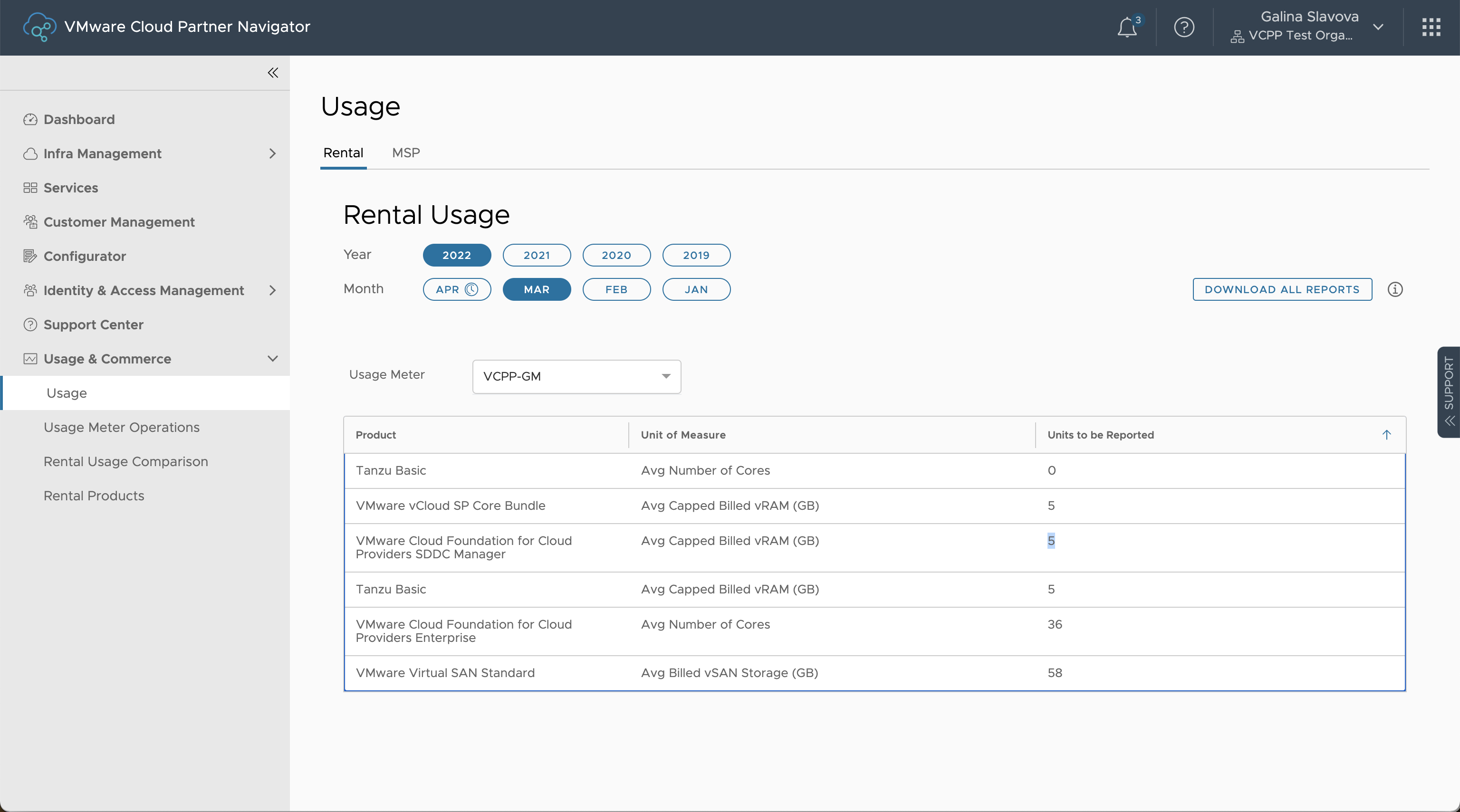Screen dimensions: 1460x812
Task: Click the VMware Cloud Partner Navigator logo
Action: (39, 27)
